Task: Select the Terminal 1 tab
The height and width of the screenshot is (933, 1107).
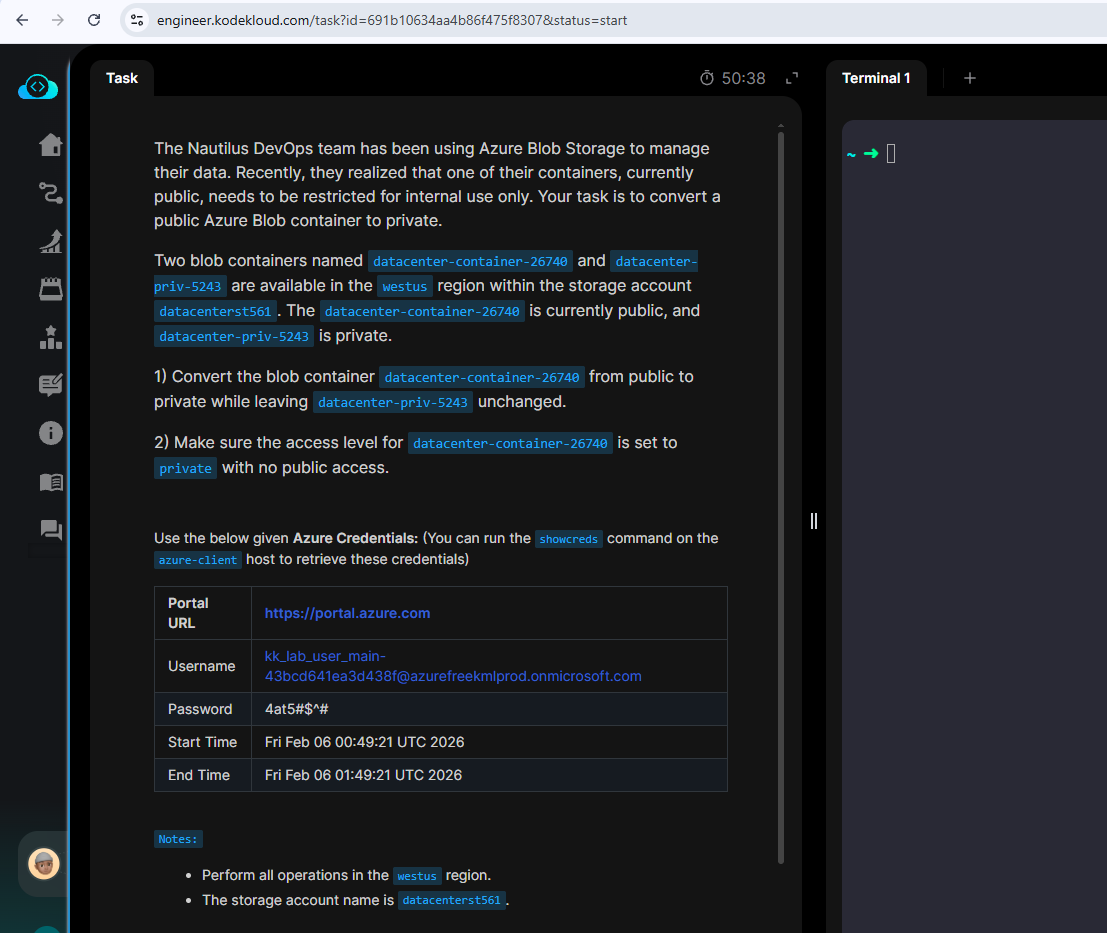Action: click(x=876, y=78)
